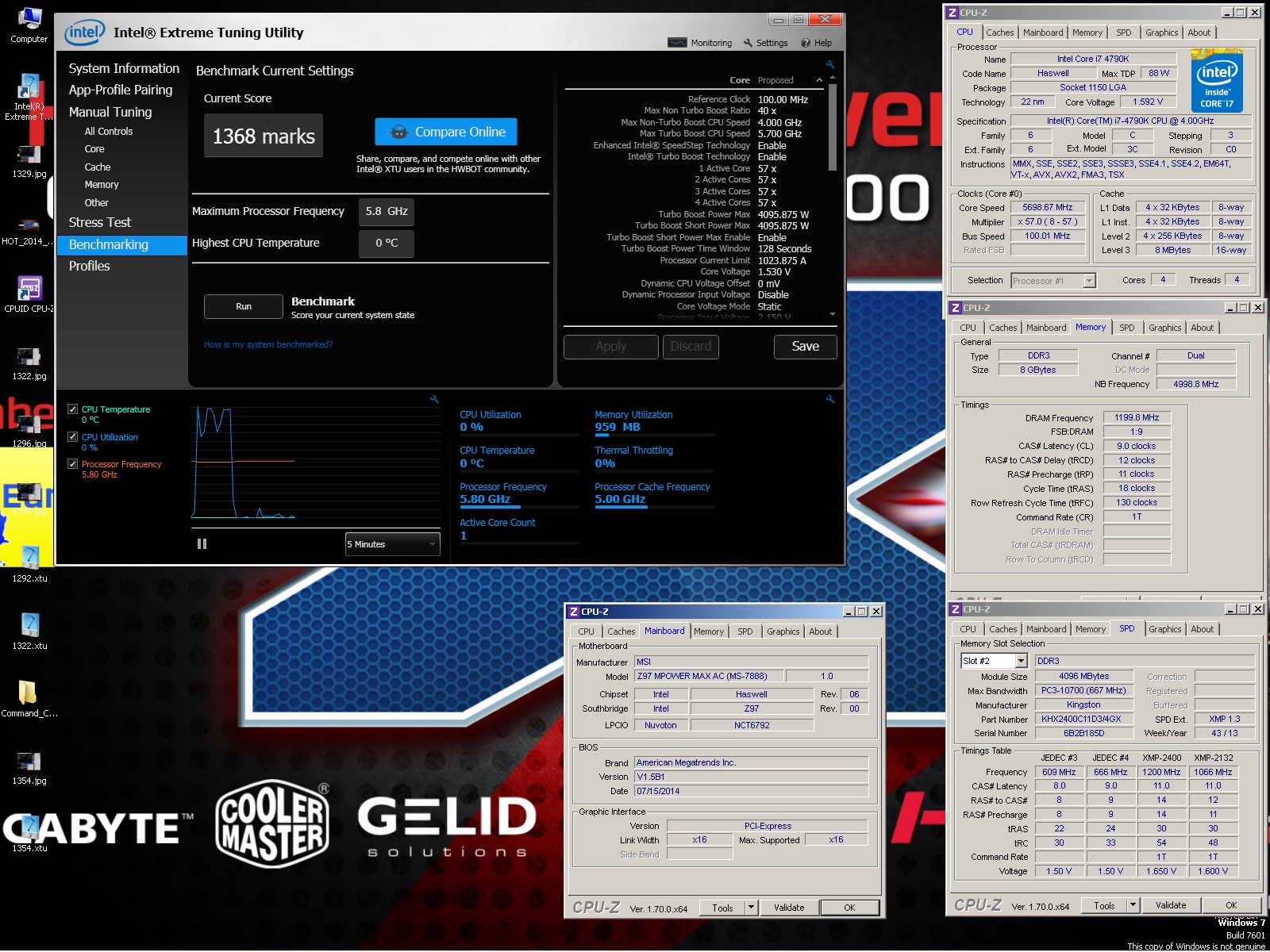1270x952 pixels.
Task: Select Benchmarking in XTU sidebar
Action: click(122, 244)
